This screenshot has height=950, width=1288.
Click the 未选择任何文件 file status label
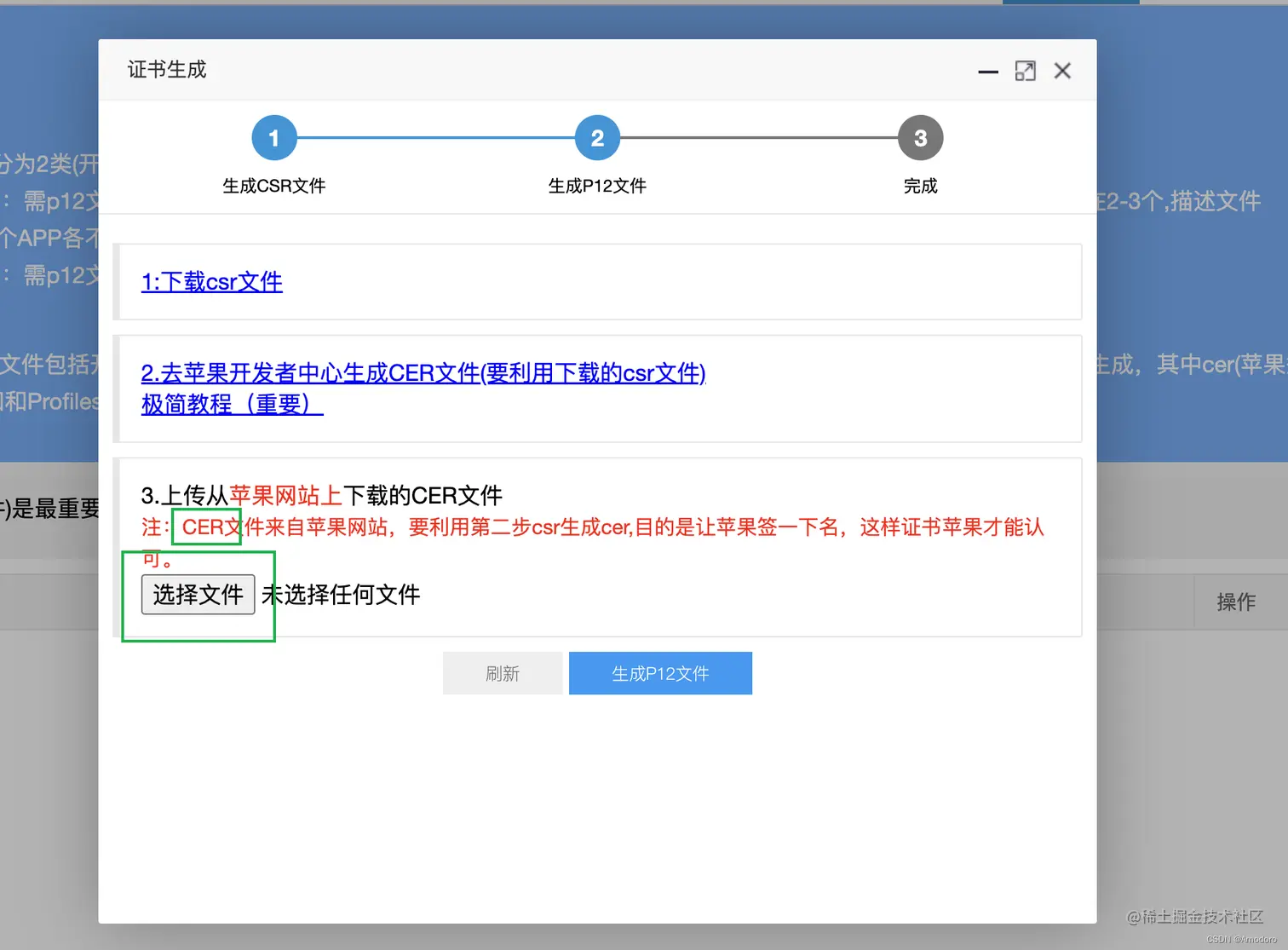click(x=342, y=595)
